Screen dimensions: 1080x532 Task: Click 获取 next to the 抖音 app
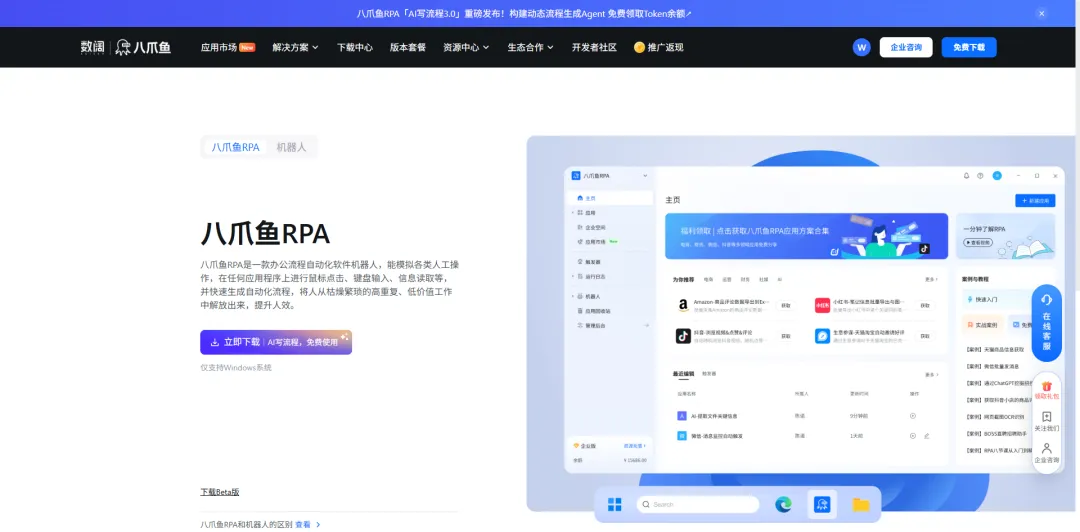click(x=786, y=336)
